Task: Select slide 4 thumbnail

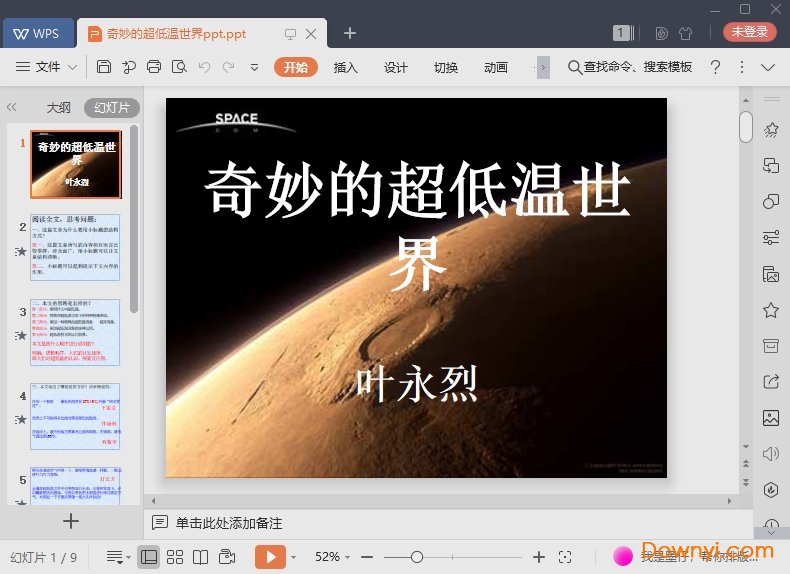Action: pos(75,416)
